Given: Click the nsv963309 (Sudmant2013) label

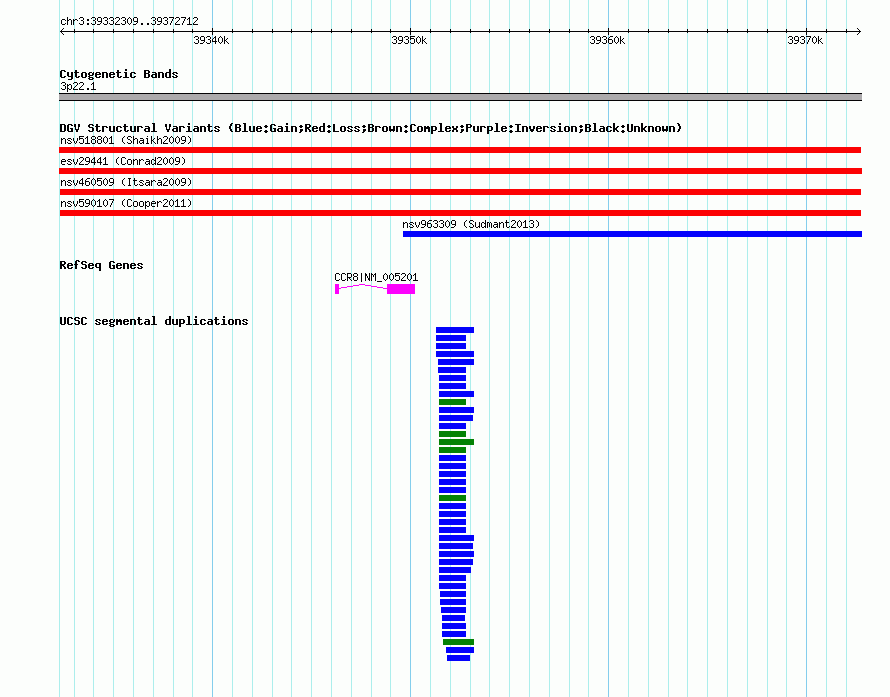Looking at the screenshot, I should [471, 224].
